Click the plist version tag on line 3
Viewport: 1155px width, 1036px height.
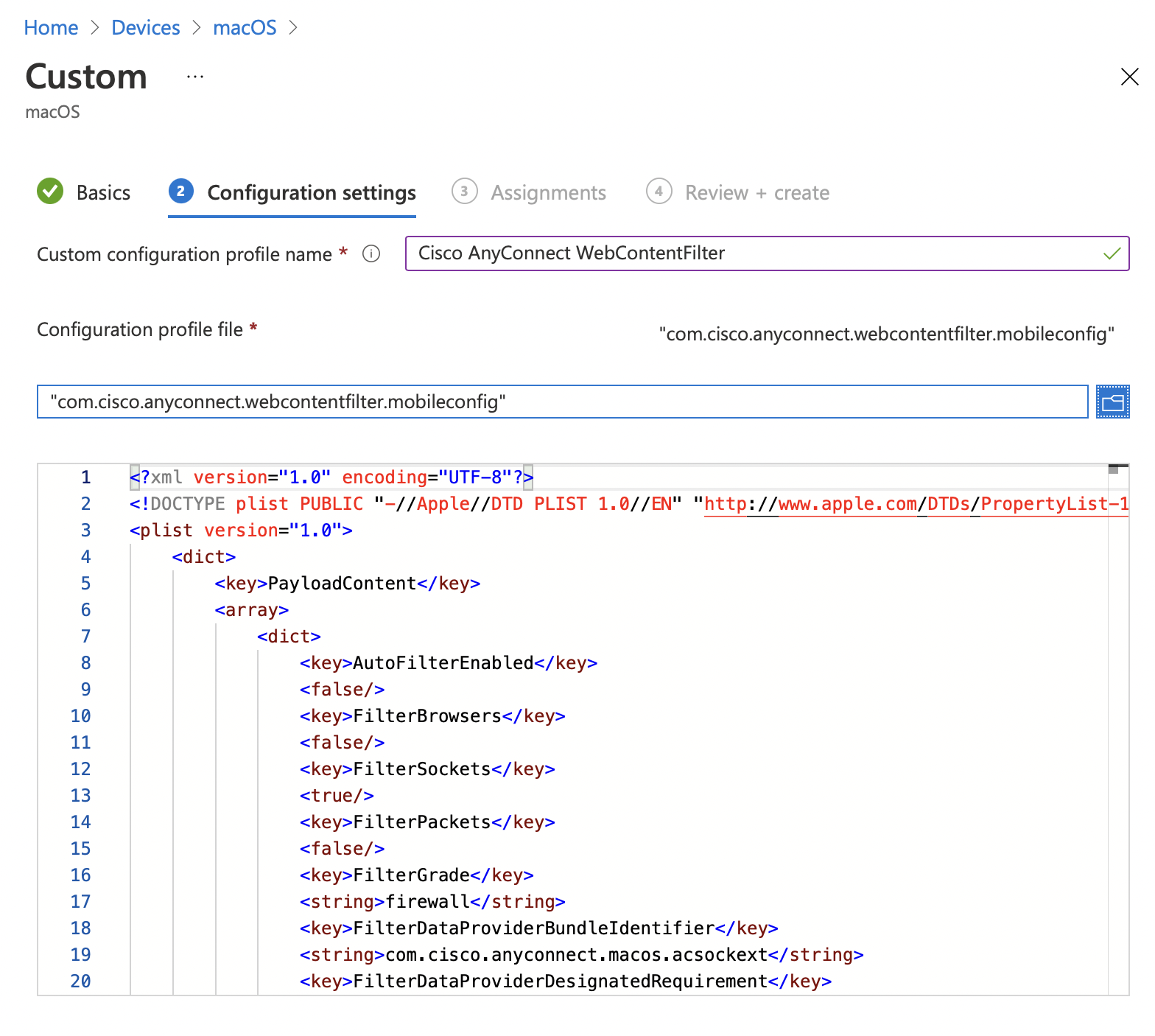pyautogui.click(x=241, y=531)
